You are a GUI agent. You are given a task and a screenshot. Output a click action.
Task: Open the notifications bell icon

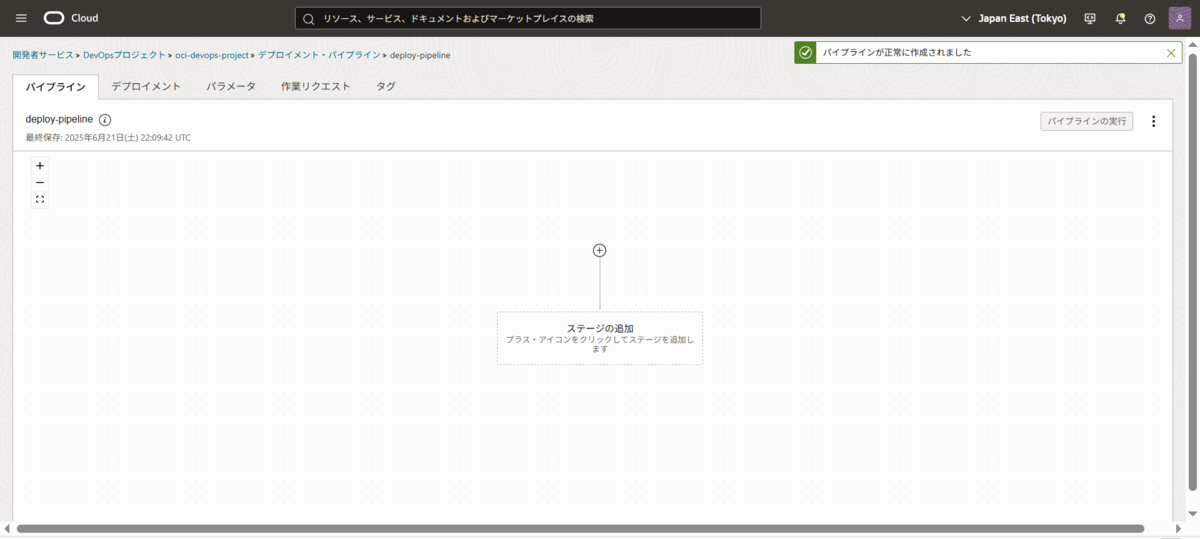click(x=1120, y=18)
